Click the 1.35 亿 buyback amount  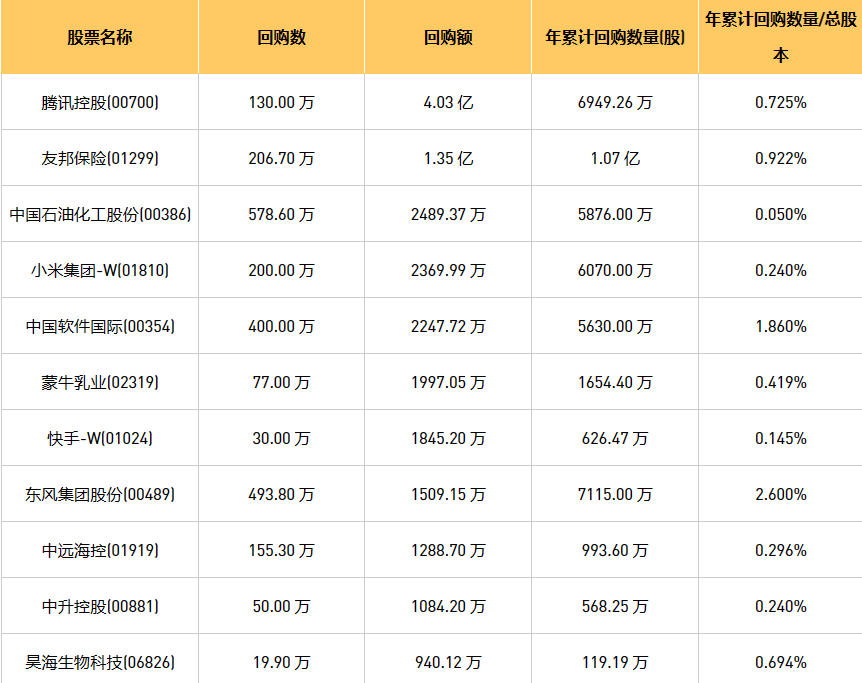448,159
